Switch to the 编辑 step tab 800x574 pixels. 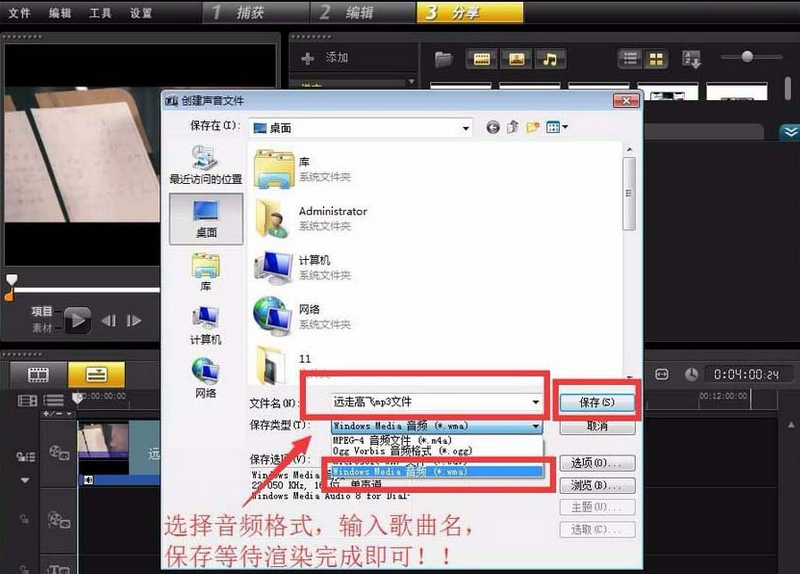(x=362, y=12)
